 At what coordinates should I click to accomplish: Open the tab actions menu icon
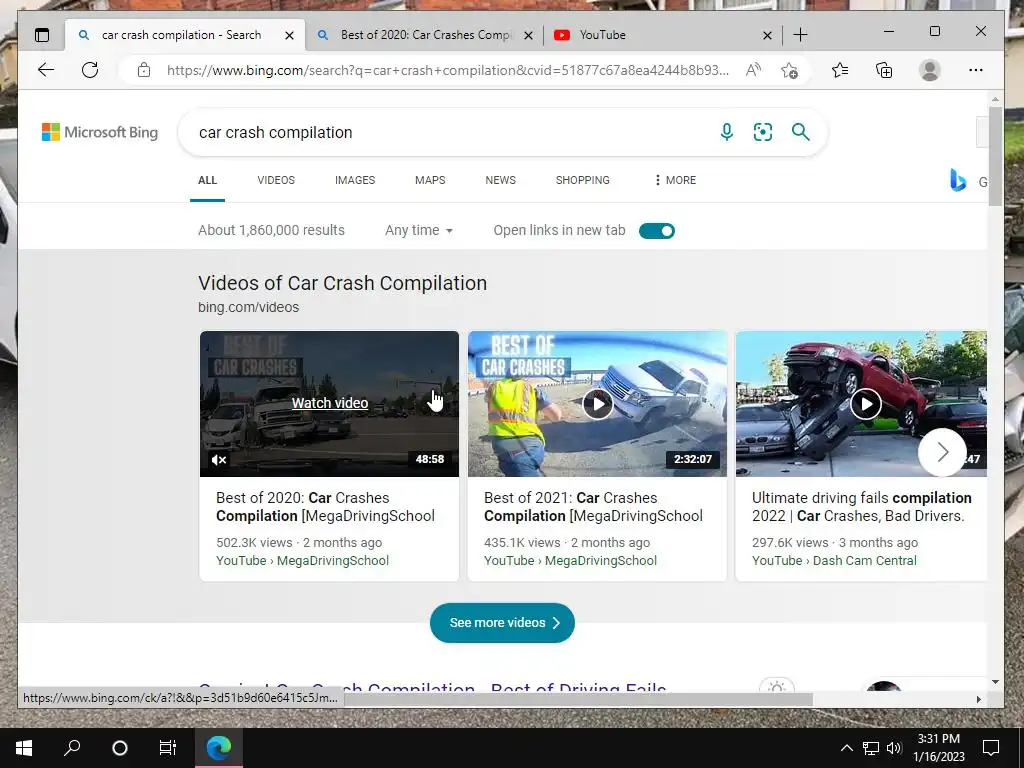42,35
